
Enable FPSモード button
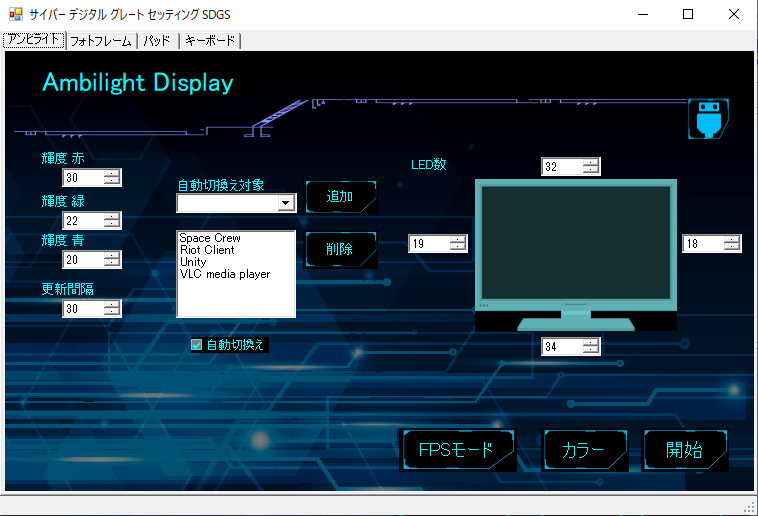click(457, 450)
